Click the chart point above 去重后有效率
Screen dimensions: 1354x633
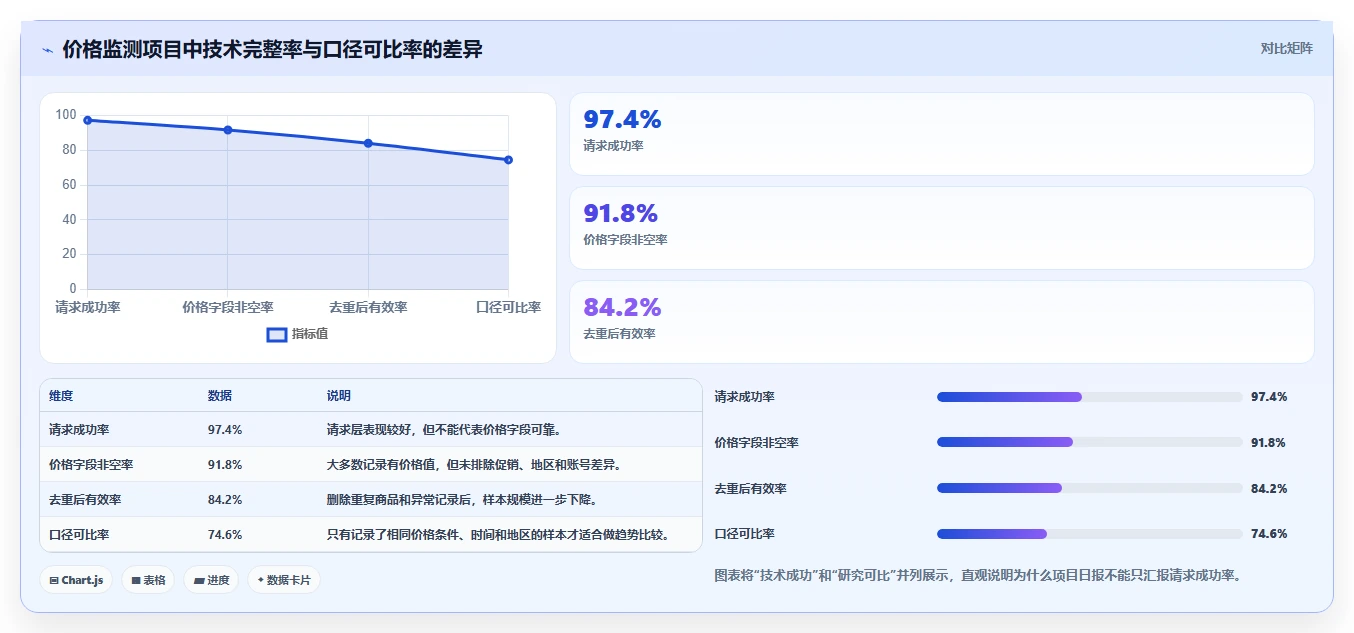(368, 143)
